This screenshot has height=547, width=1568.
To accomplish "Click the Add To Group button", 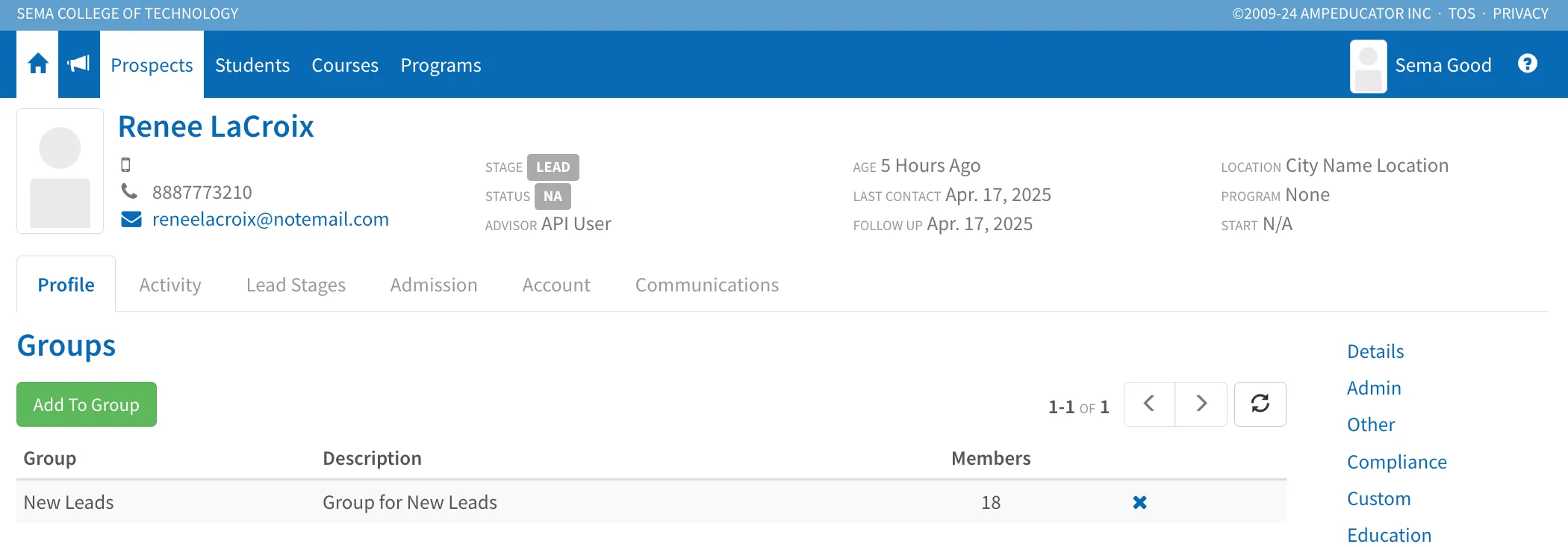I will [x=87, y=404].
